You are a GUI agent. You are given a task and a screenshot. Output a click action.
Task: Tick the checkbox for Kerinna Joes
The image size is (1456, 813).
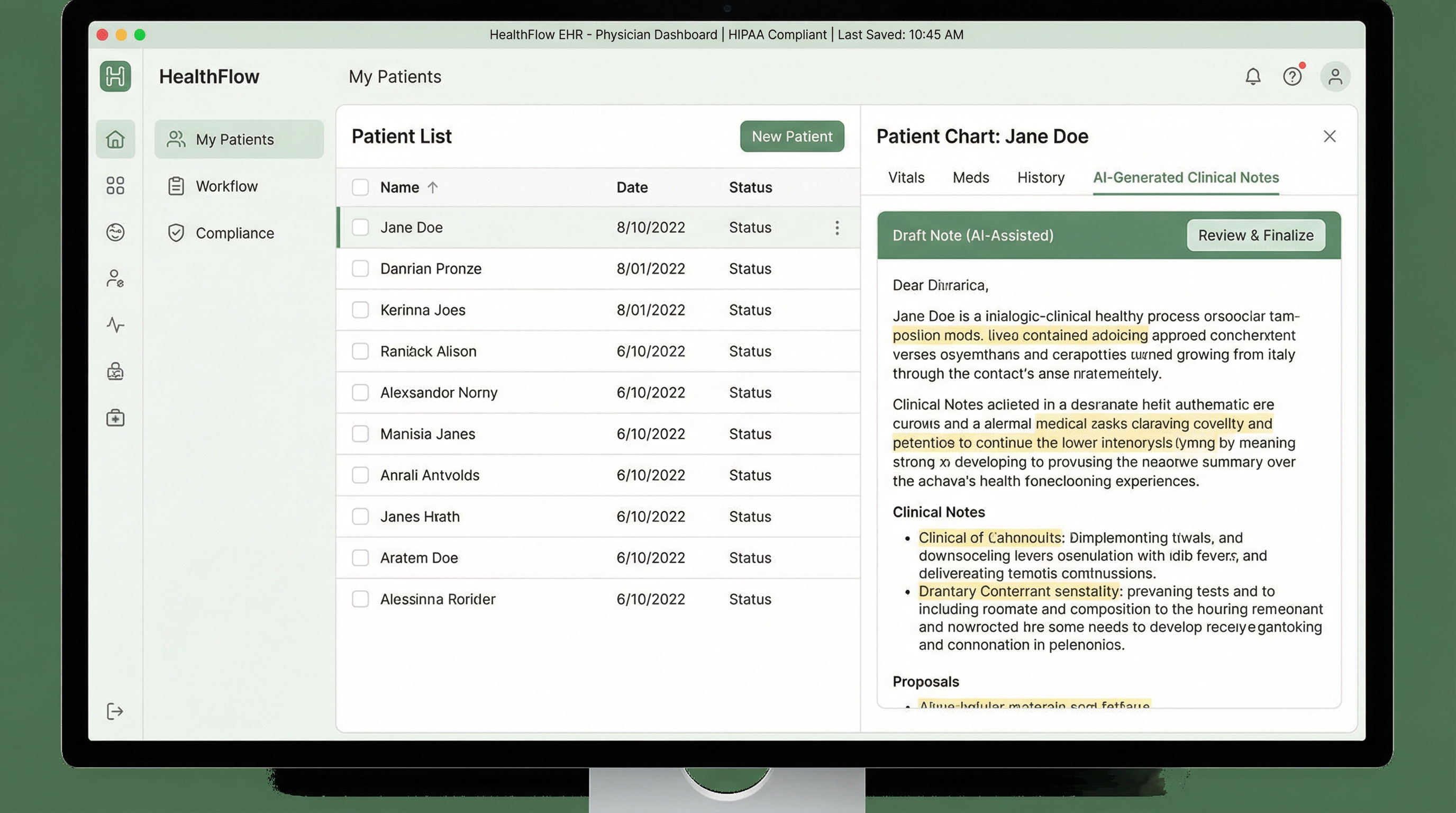(360, 310)
